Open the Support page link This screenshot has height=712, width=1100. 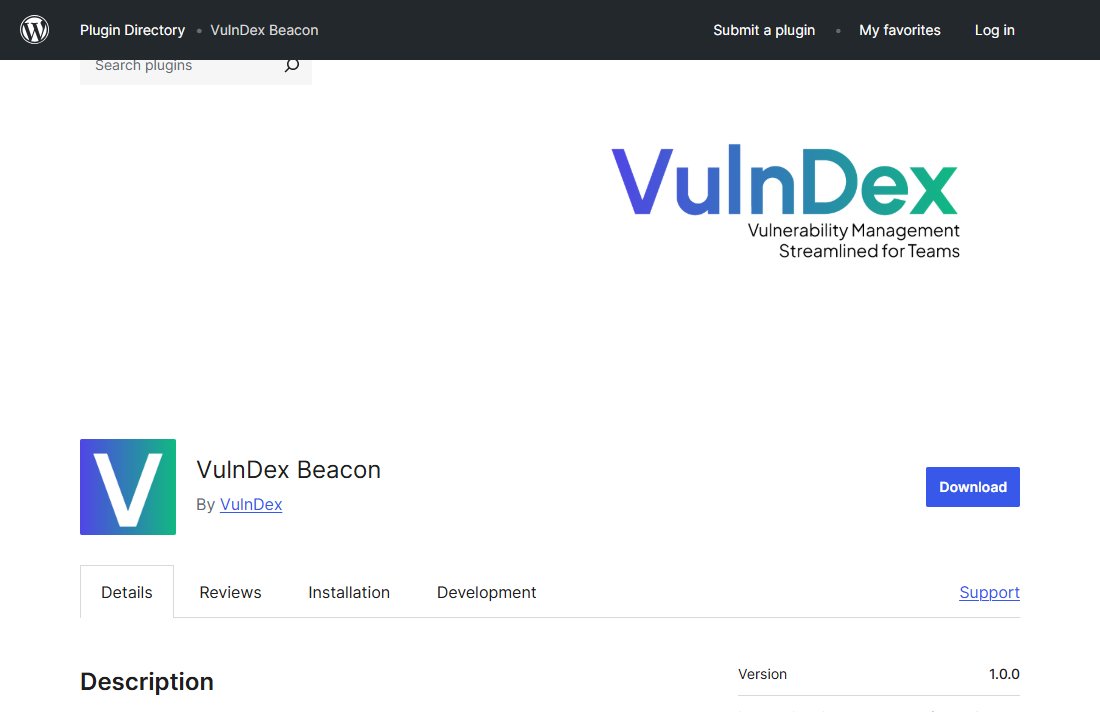point(989,592)
